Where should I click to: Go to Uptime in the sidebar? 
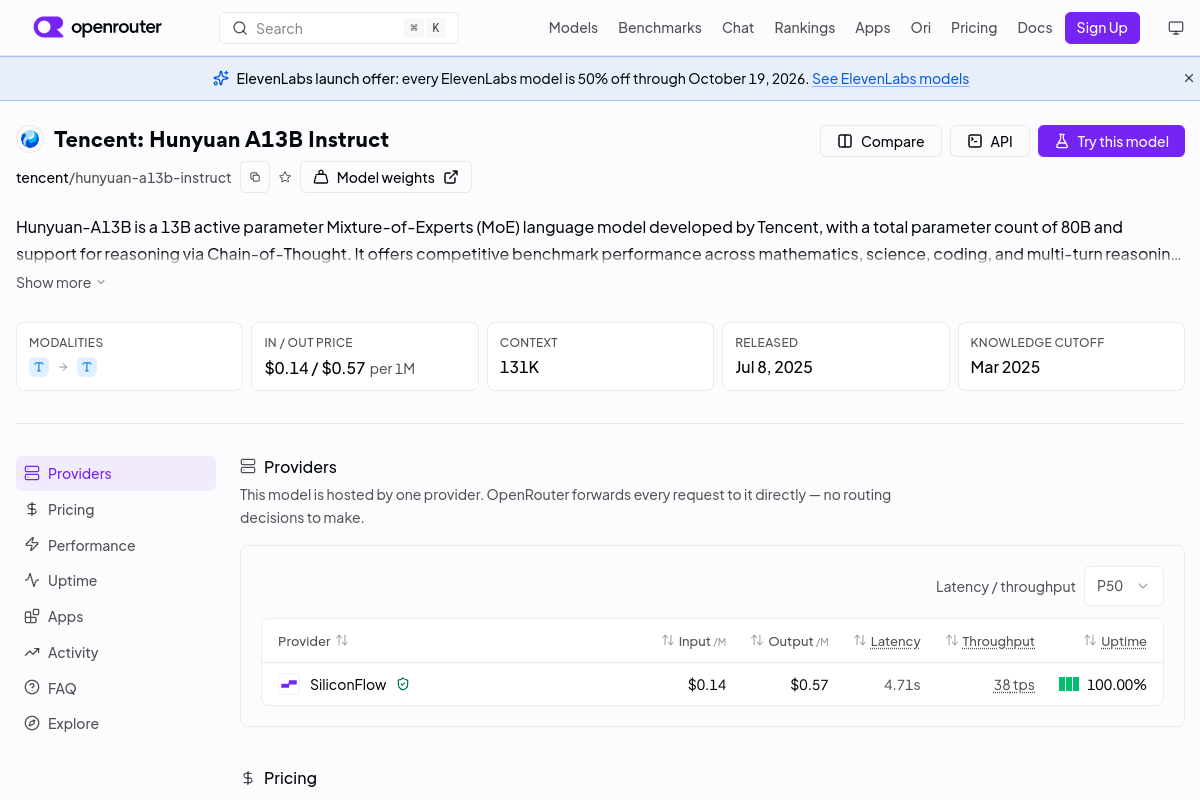click(116, 580)
